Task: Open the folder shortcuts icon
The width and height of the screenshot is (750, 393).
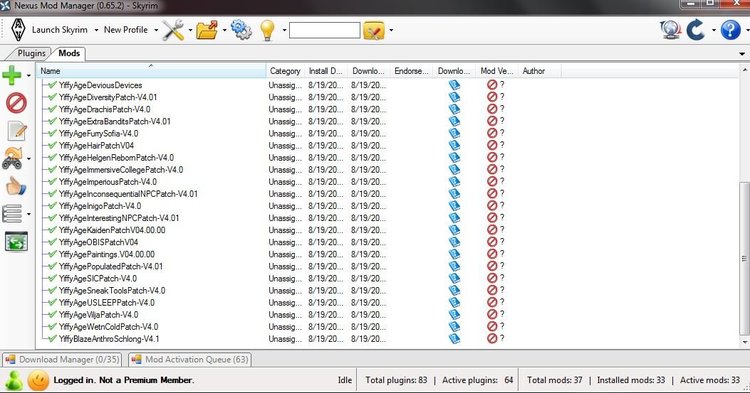Action: click(207, 30)
